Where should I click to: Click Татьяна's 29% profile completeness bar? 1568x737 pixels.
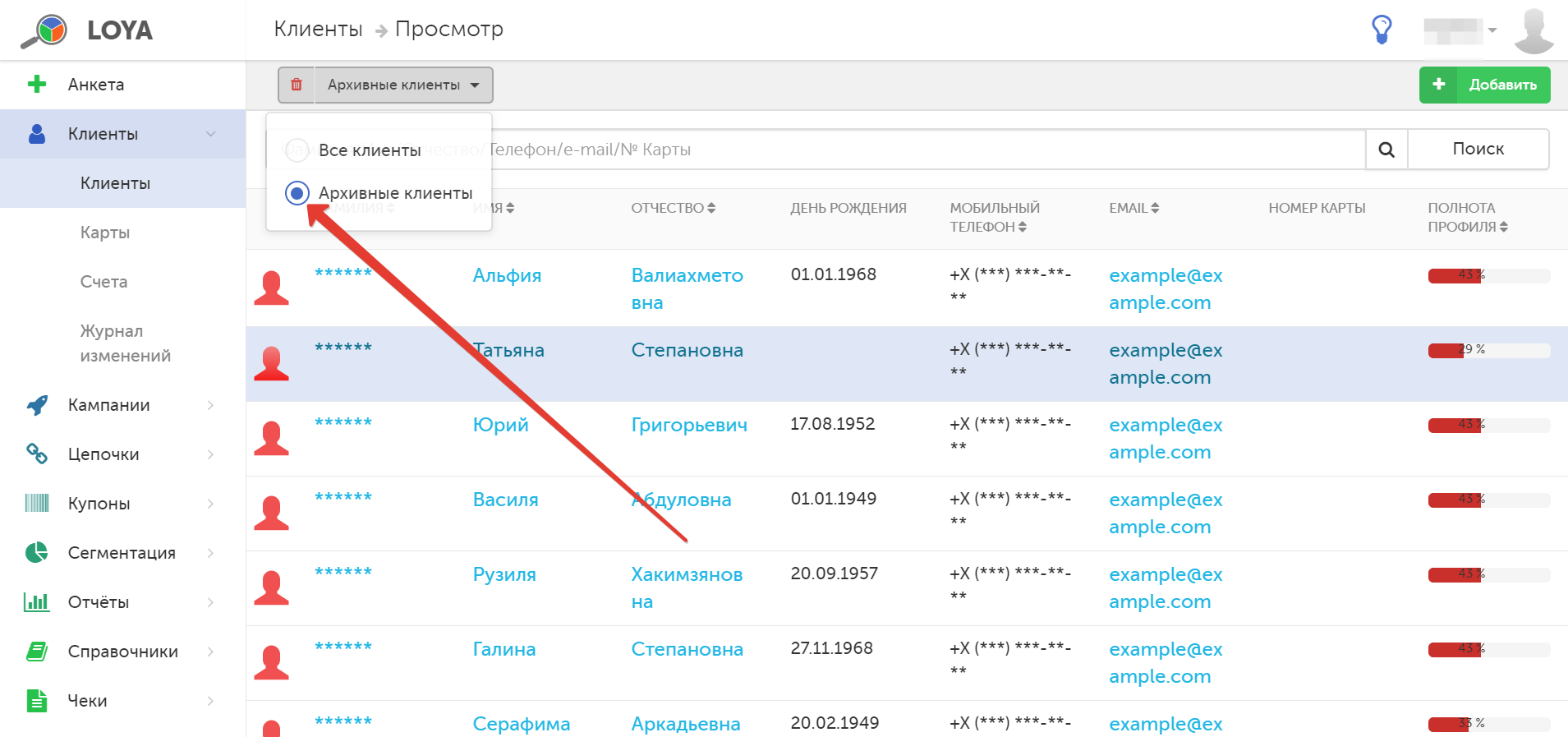point(1488,350)
